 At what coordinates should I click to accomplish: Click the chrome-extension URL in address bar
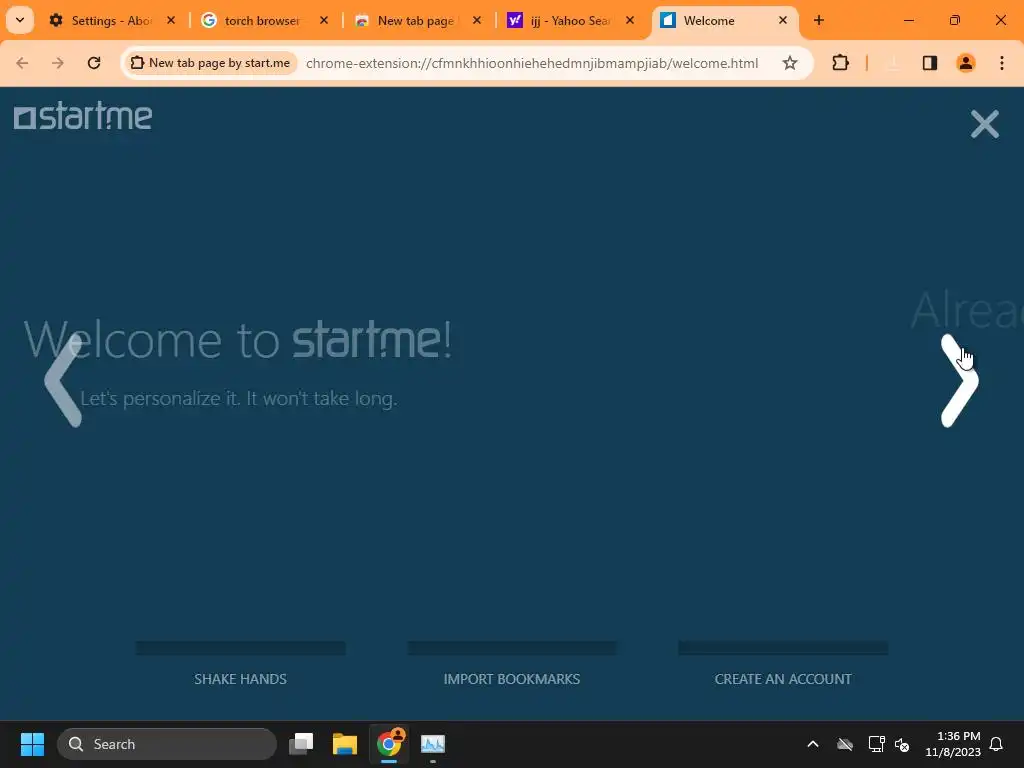532,63
